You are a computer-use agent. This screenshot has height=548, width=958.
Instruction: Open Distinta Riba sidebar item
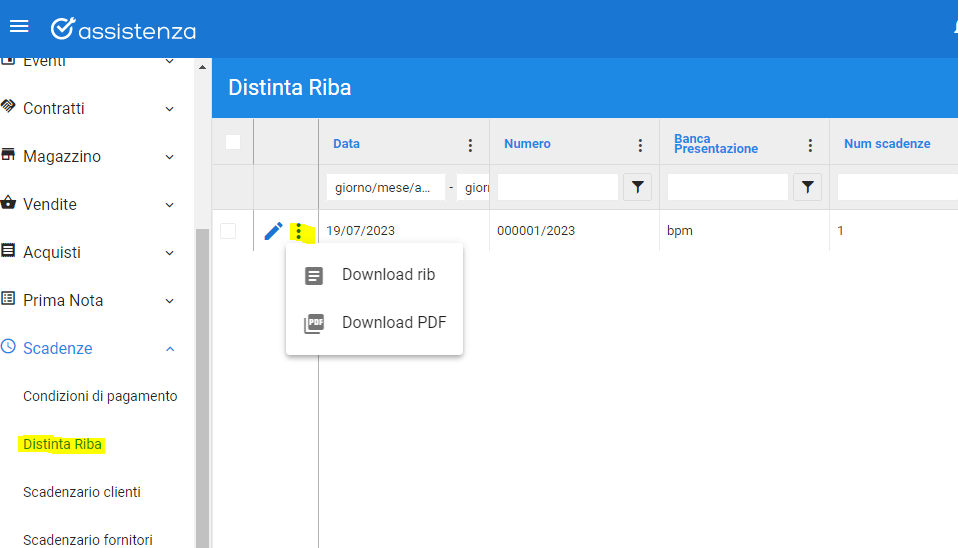(62, 444)
